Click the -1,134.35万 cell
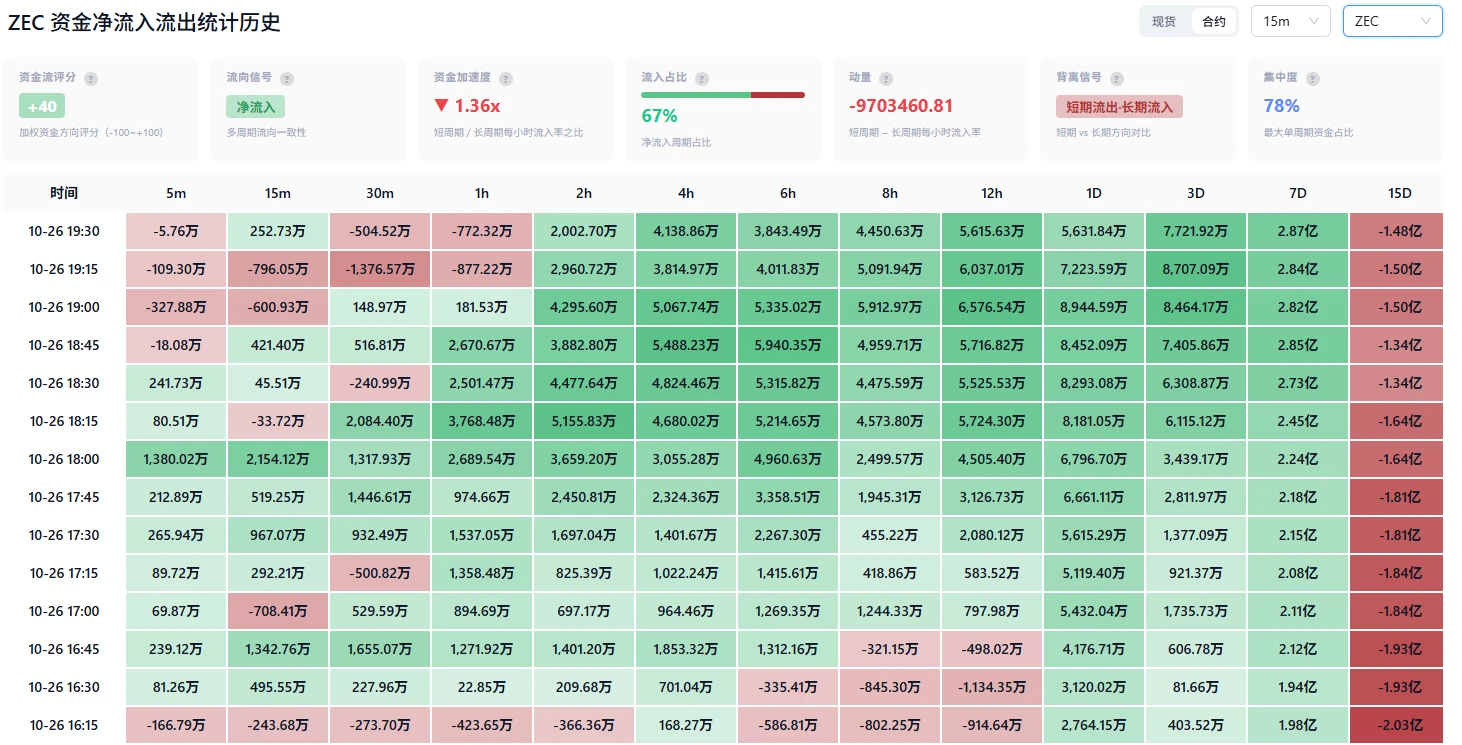 992,687
